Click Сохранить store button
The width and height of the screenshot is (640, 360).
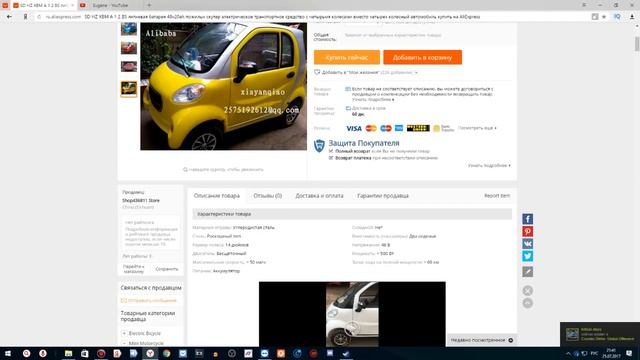[x=167, y=269]
